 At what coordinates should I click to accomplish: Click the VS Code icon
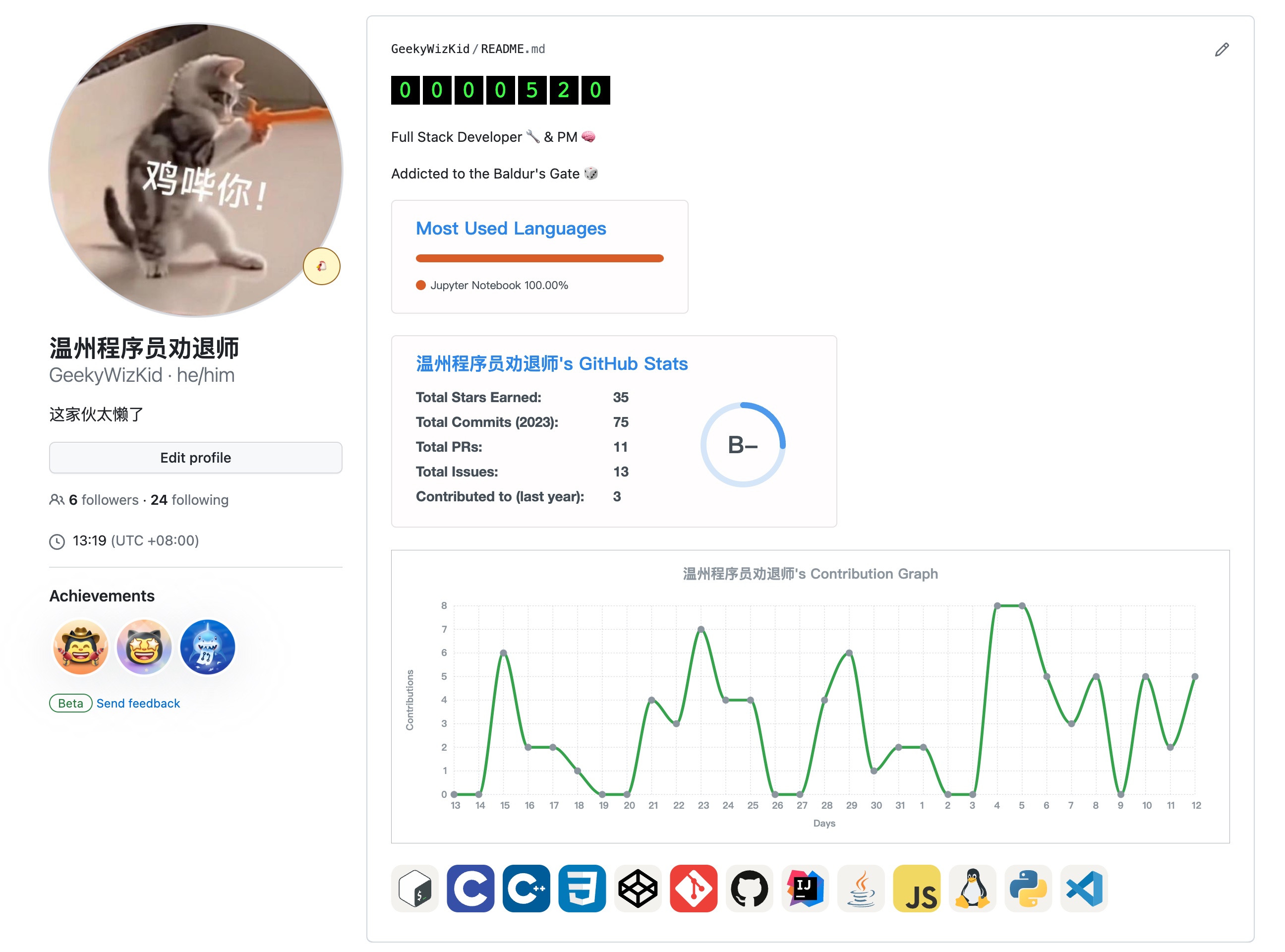(x=1084, y=888)
